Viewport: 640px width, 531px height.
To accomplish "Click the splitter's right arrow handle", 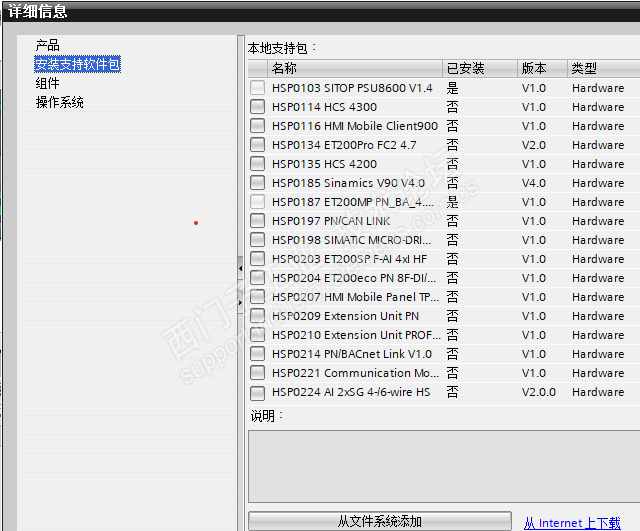I will (x=240, y=302).
